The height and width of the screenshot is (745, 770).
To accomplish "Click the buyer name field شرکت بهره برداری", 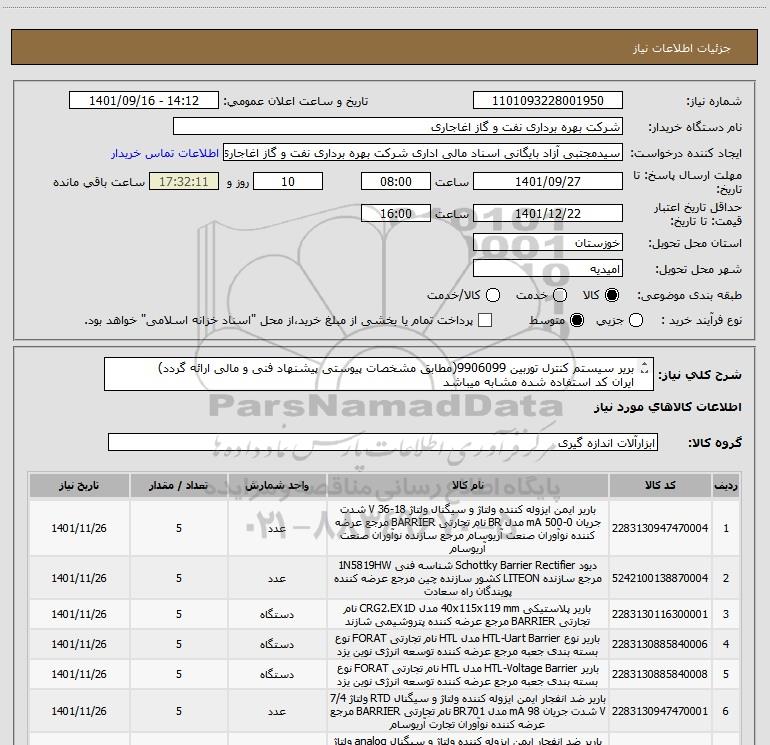I will coord(398,127).
